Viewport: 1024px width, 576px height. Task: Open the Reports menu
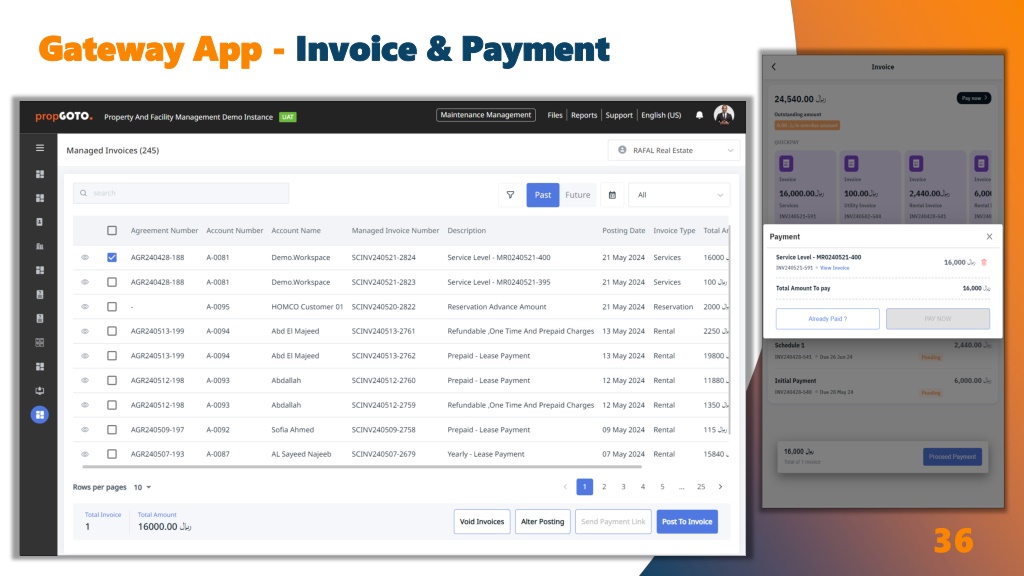point(584,115)
